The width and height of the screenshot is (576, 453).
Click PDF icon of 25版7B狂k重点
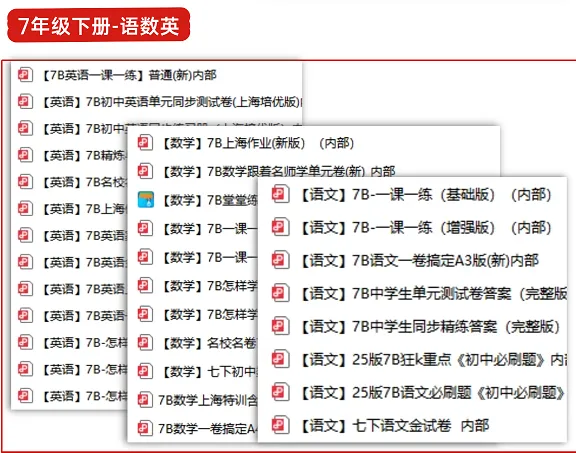click(281, 359)
